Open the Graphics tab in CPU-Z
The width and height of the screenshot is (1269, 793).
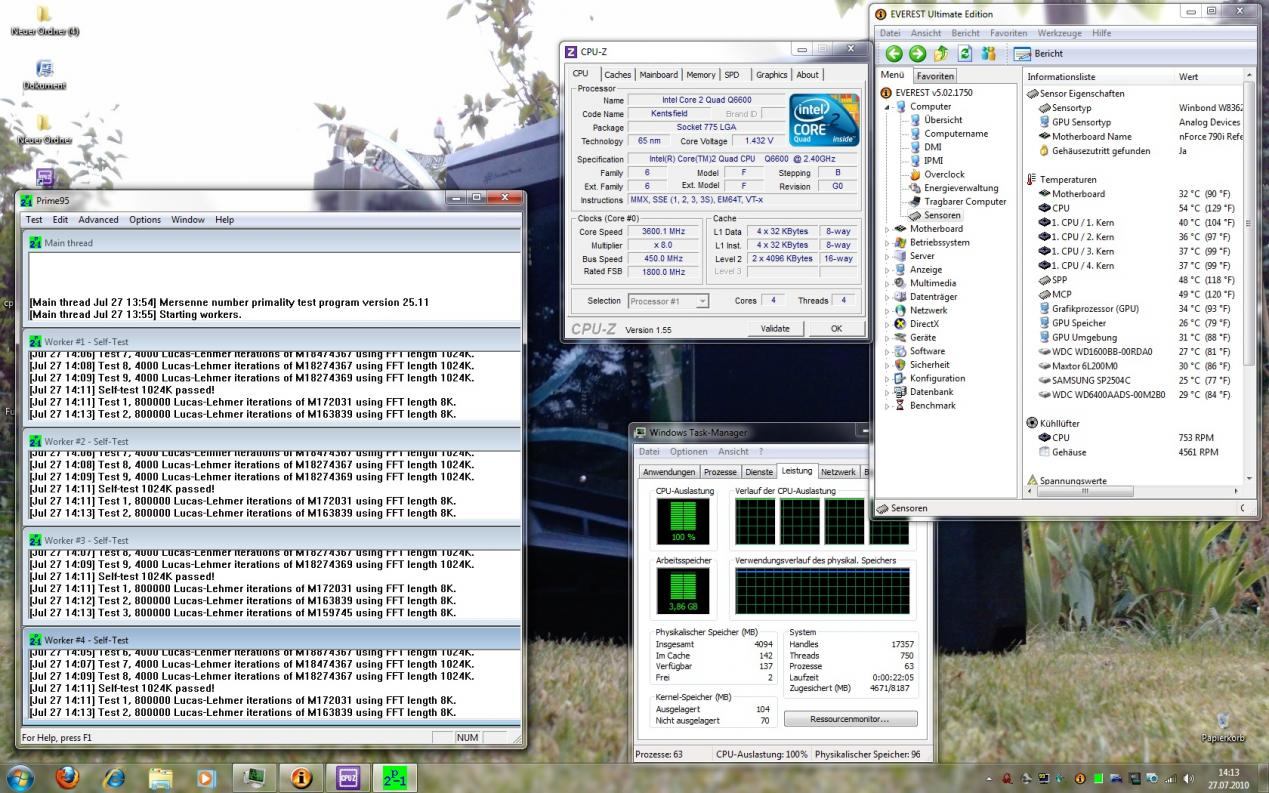tap(771, 75)
